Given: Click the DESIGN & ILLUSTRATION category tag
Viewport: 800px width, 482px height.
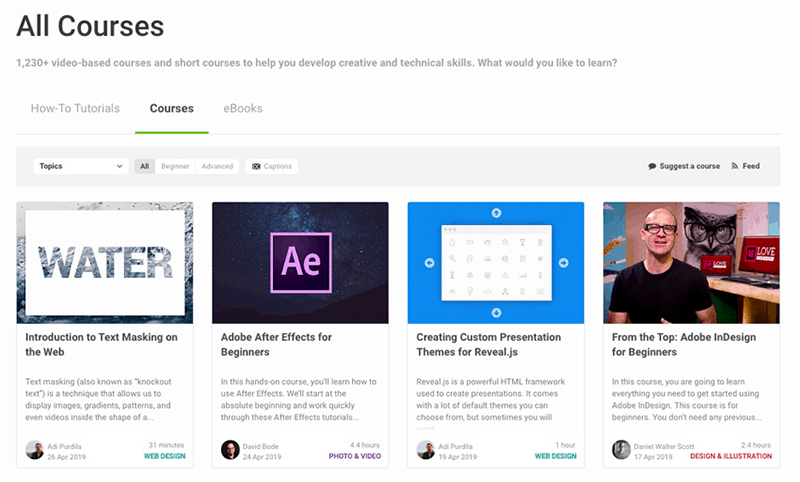Looking at the screenshot, I should 731,456.
